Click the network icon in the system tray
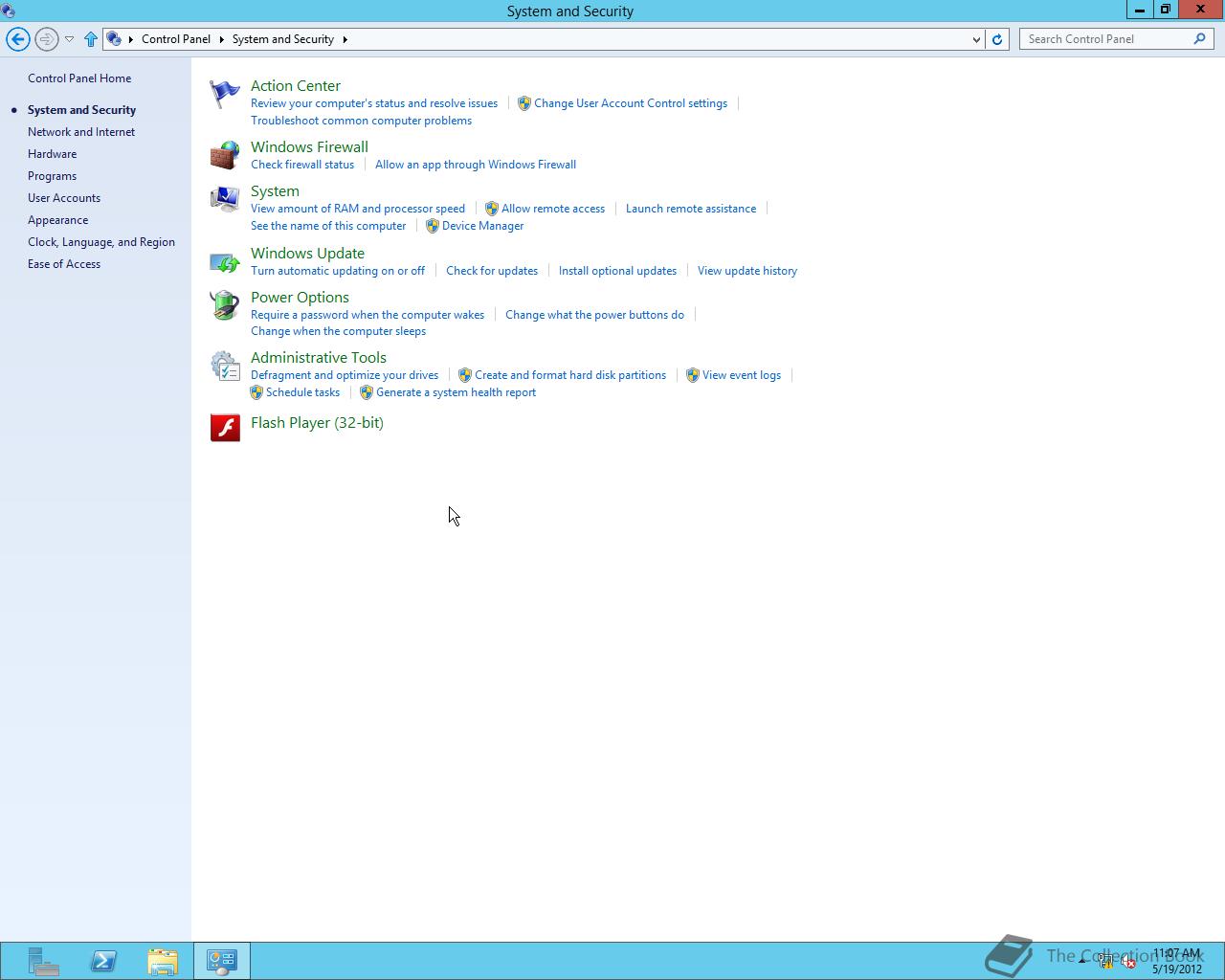 pos(1106,963)
